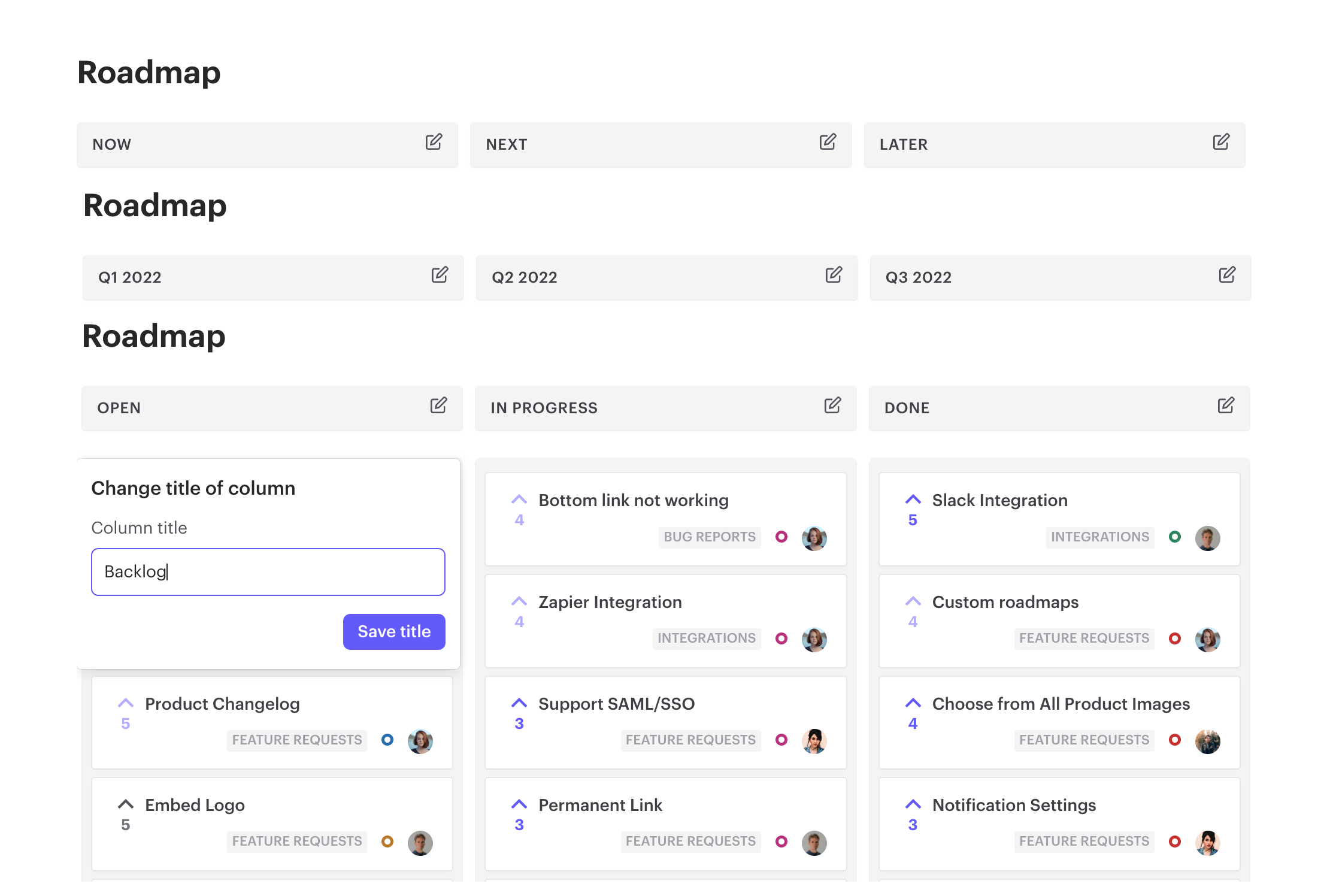Click INTEGRATIONS tag on Zapier Integration card

707,638
